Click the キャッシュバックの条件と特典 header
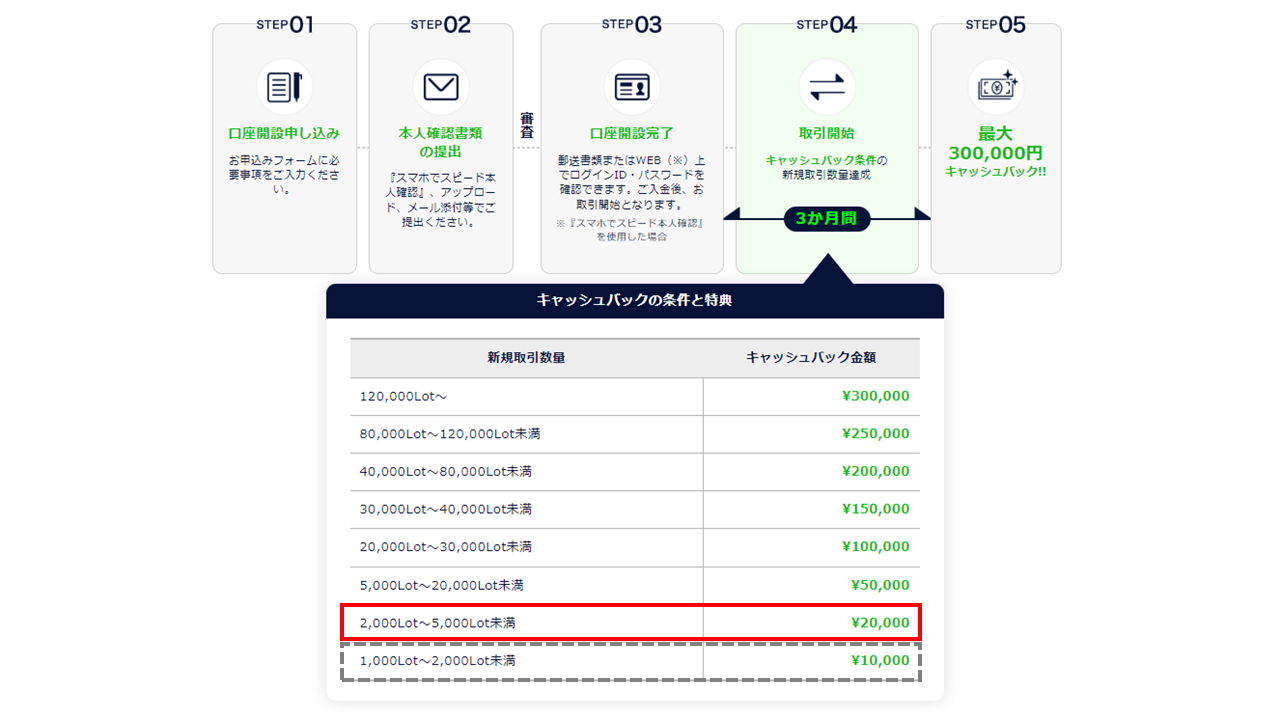1280x720 pixels. pos(635,300)
